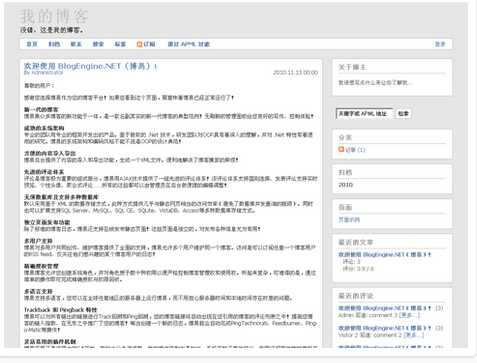Image resolution: width=477 pixels, height=363 pixels.
Task: Open the link under the pages widget
Action: 349,220
